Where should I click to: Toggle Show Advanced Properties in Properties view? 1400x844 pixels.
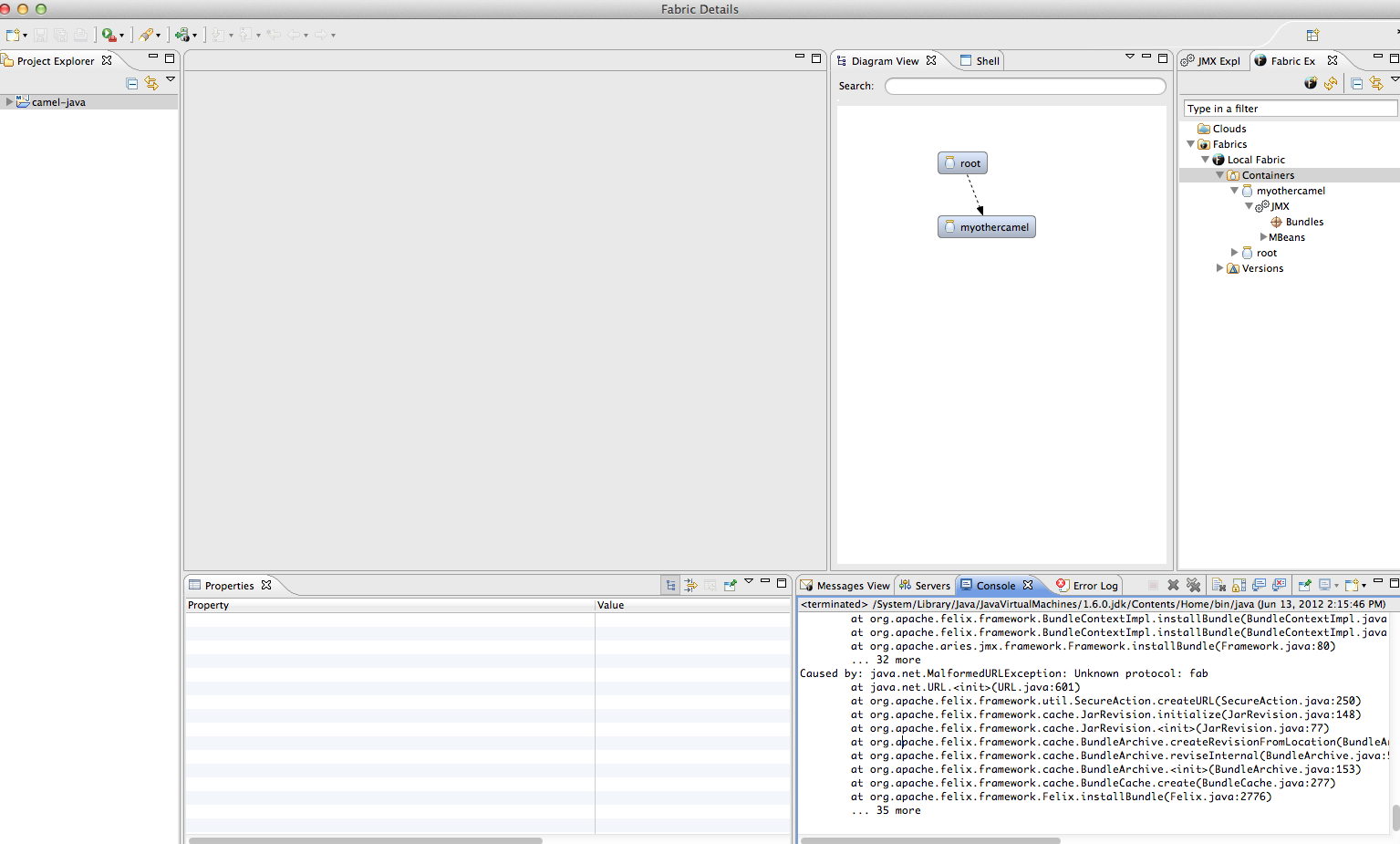690,586
